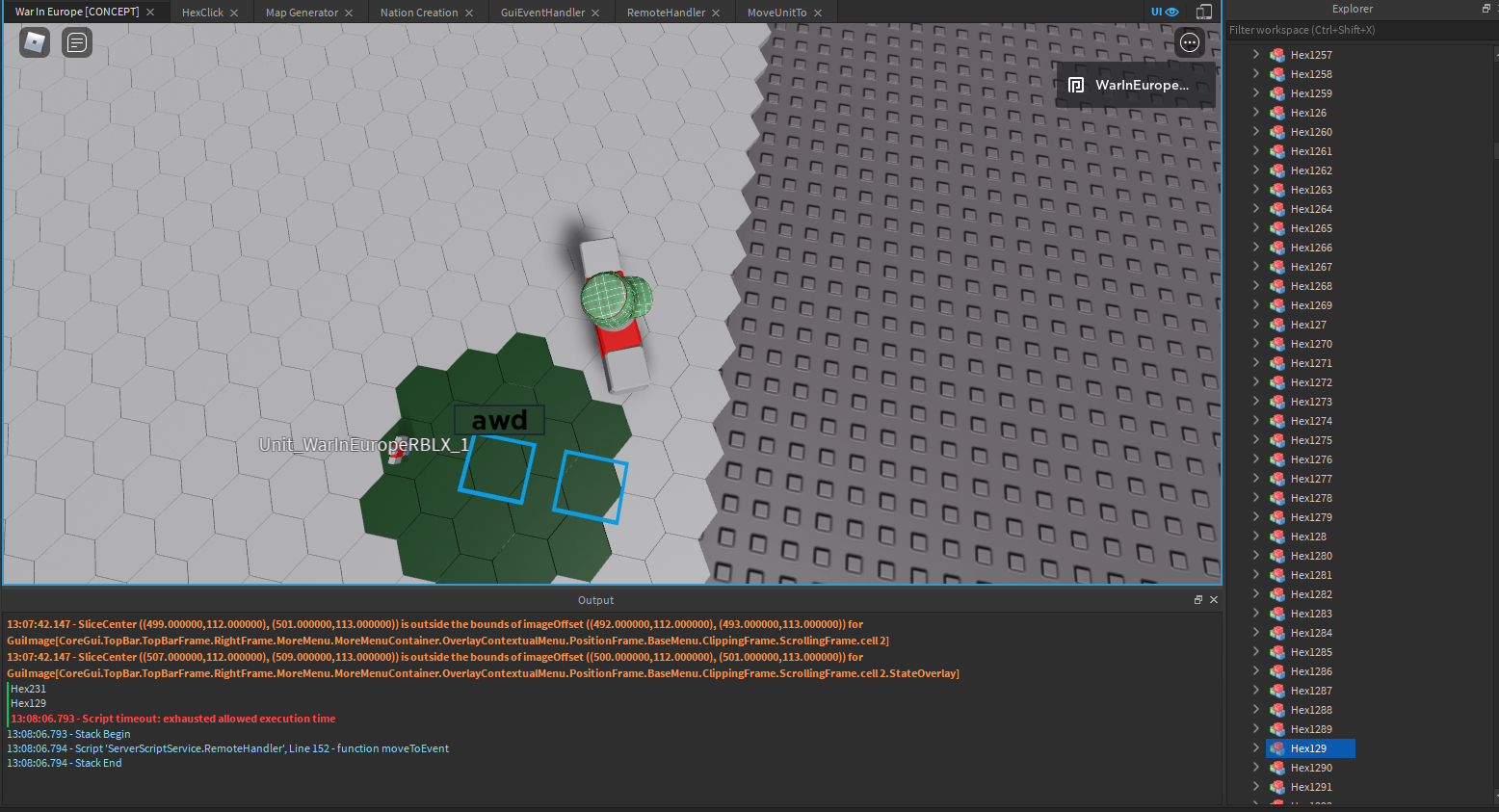Close the Map Generator tab

point(349,13)
